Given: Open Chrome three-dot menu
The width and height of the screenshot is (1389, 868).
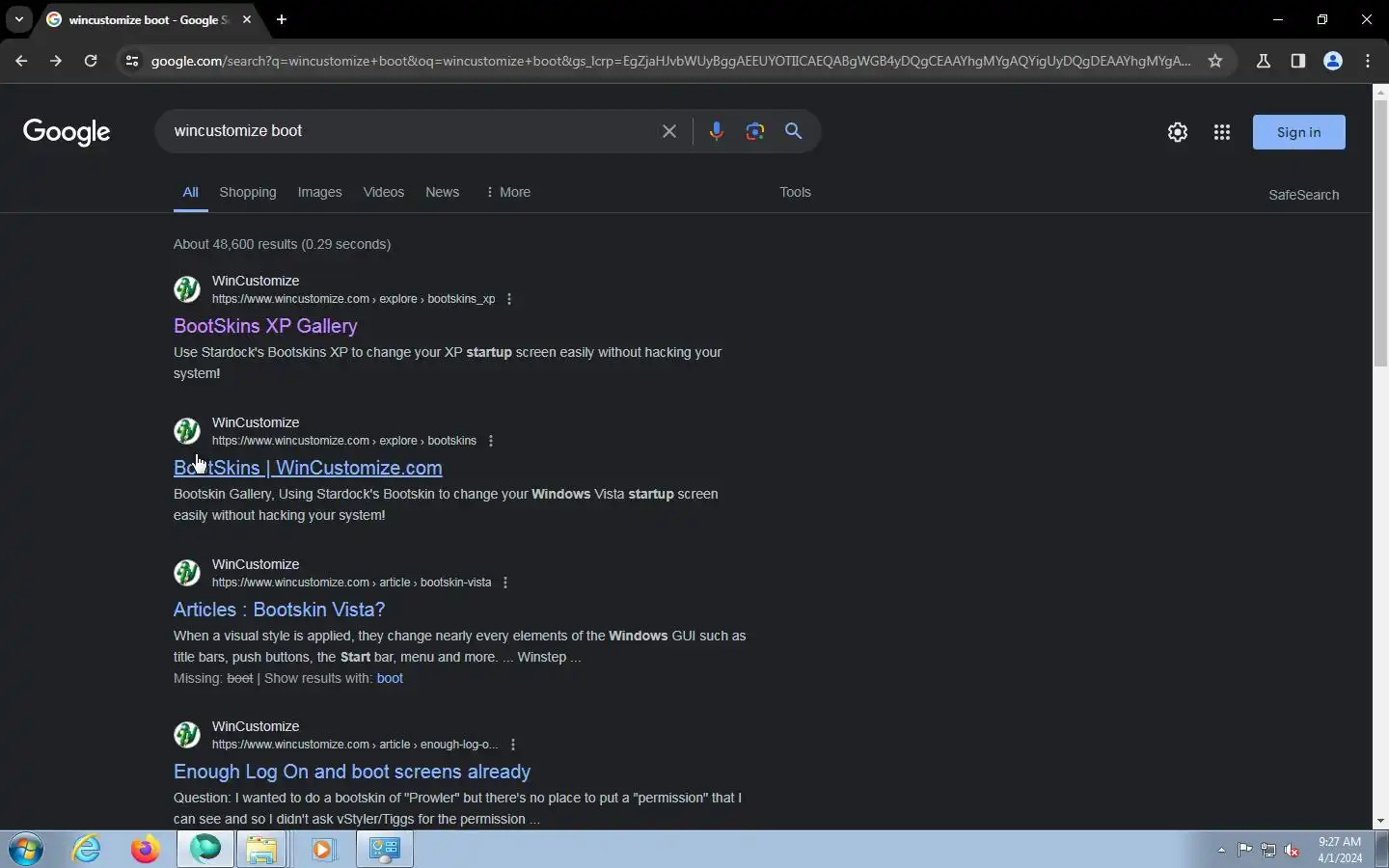Looking at the screenshot, I should pyautogui.click(x=1368, y=61).
